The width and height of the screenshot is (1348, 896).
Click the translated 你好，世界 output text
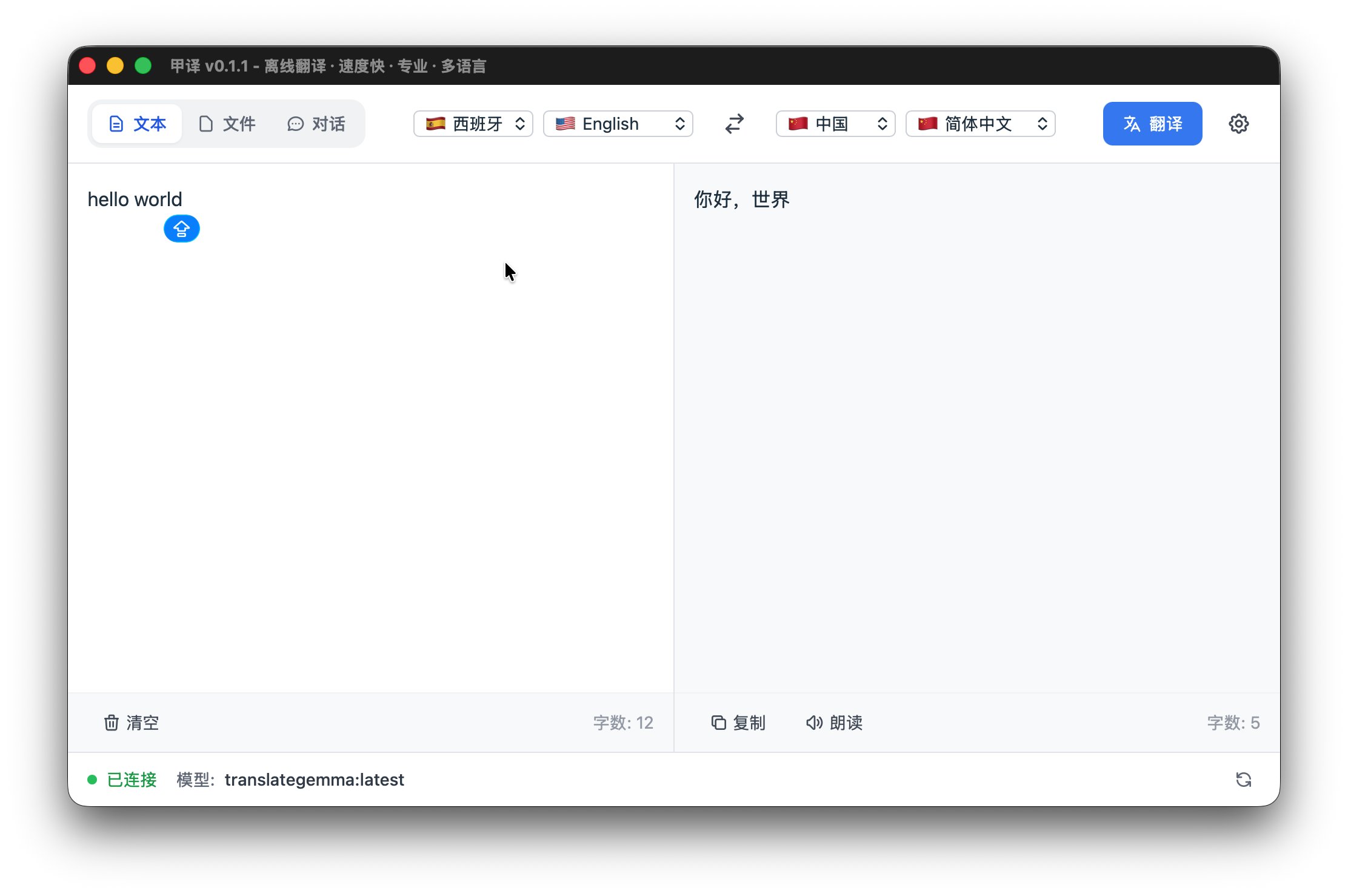pos(741,199)
